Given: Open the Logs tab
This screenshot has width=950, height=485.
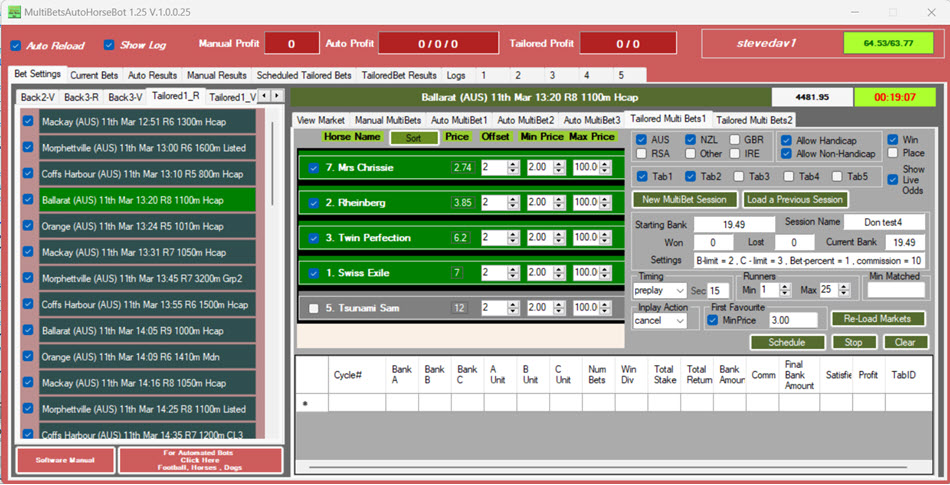Looking at the screenshot, I should (x=456, y=76).
